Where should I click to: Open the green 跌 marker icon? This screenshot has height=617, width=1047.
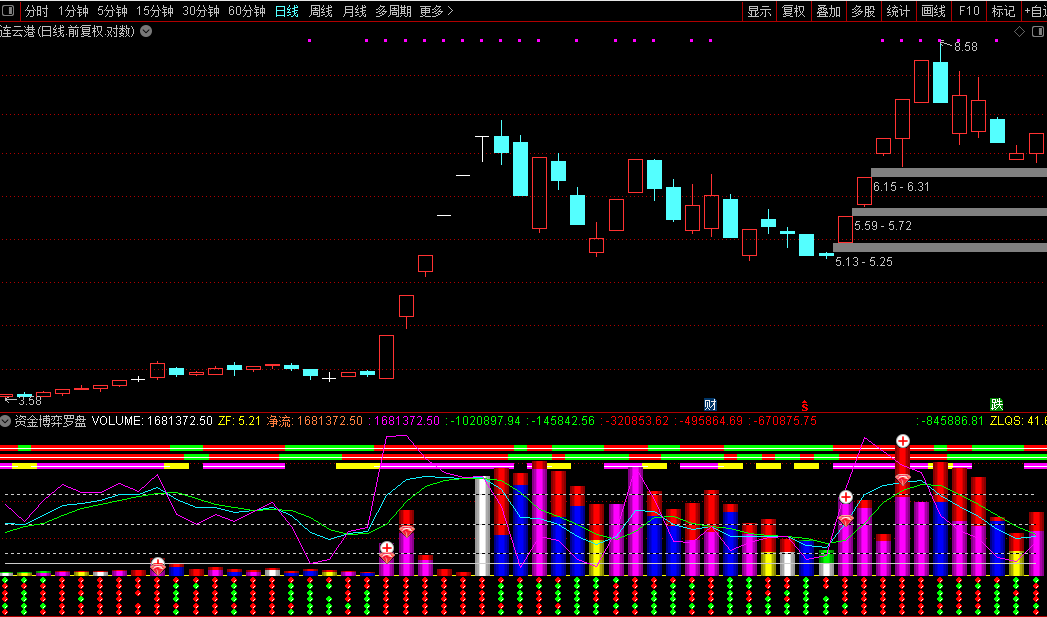coord(996,404)
